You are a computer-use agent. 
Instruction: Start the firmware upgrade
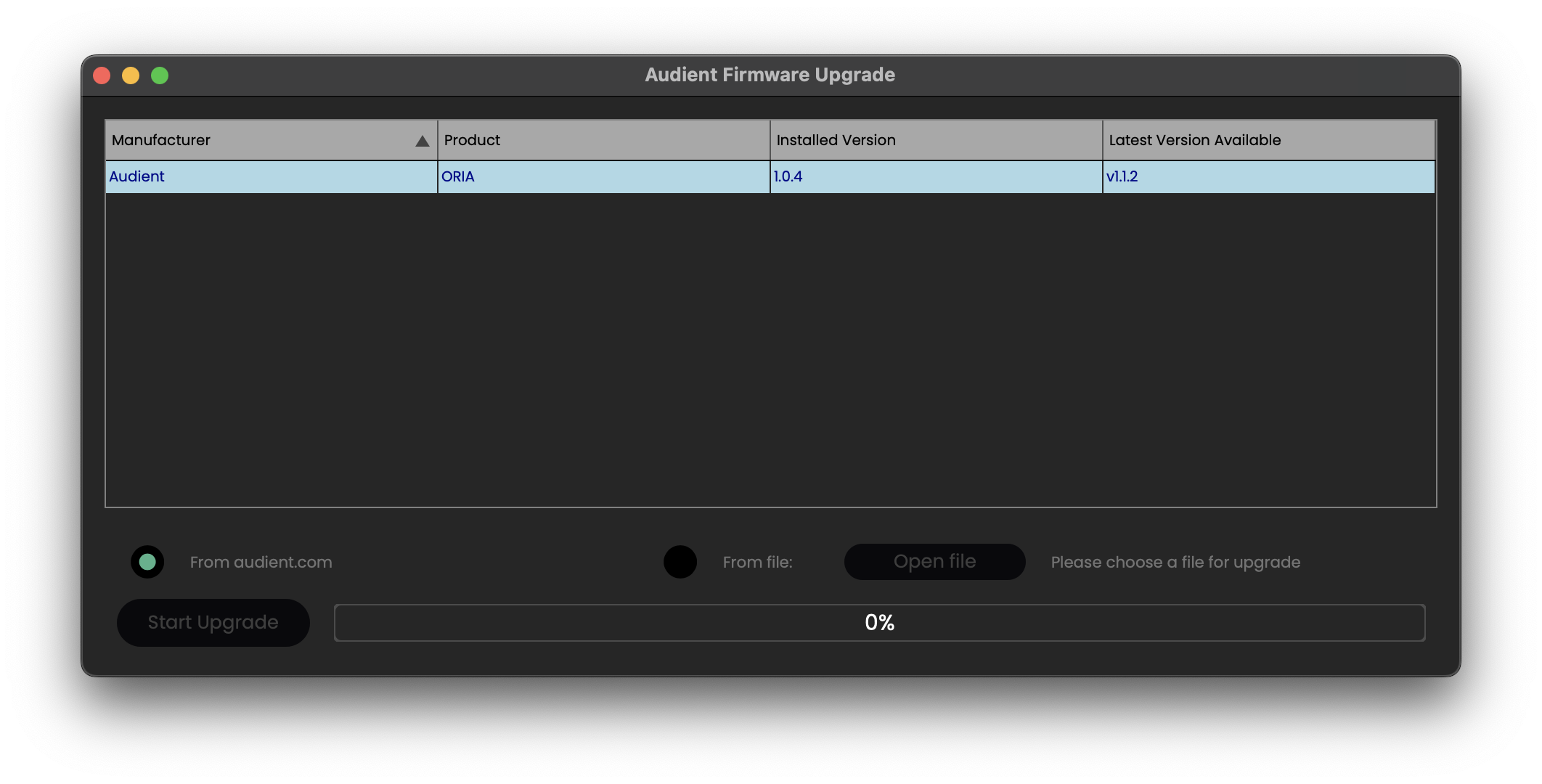tap(213, 622)
